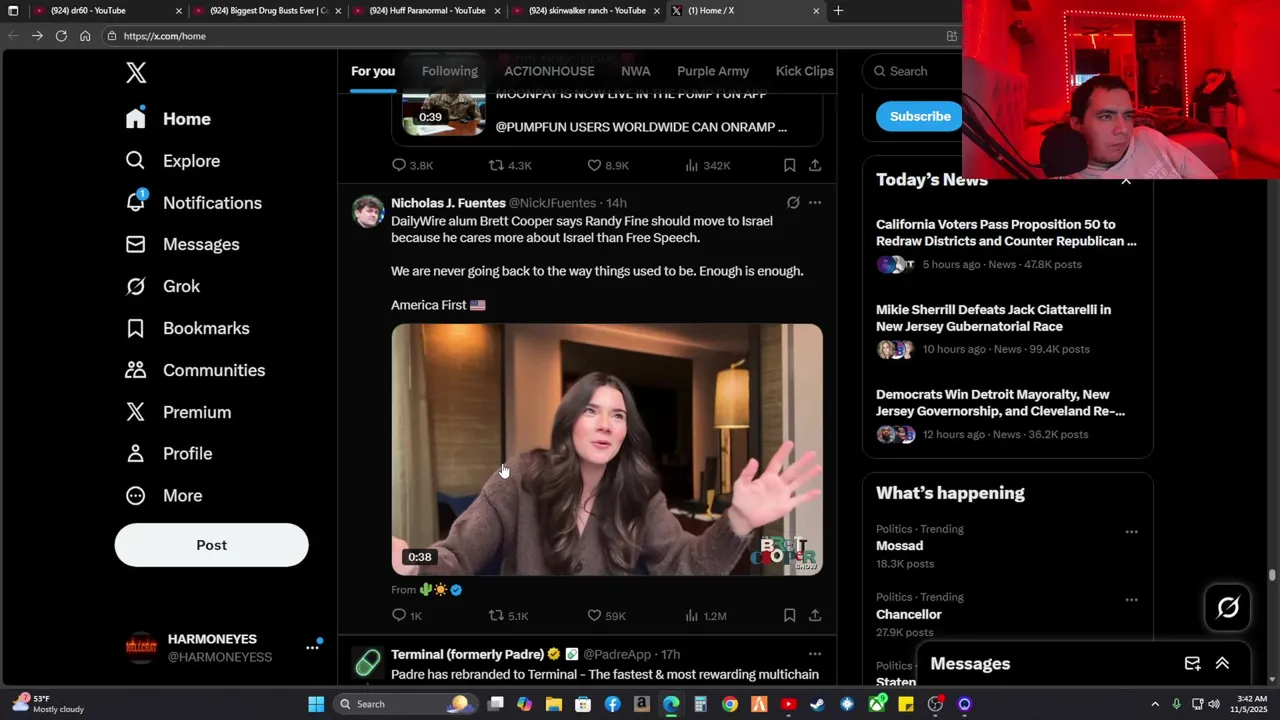Share the pump fun post
1280x720 pixels.
(815, 165)
